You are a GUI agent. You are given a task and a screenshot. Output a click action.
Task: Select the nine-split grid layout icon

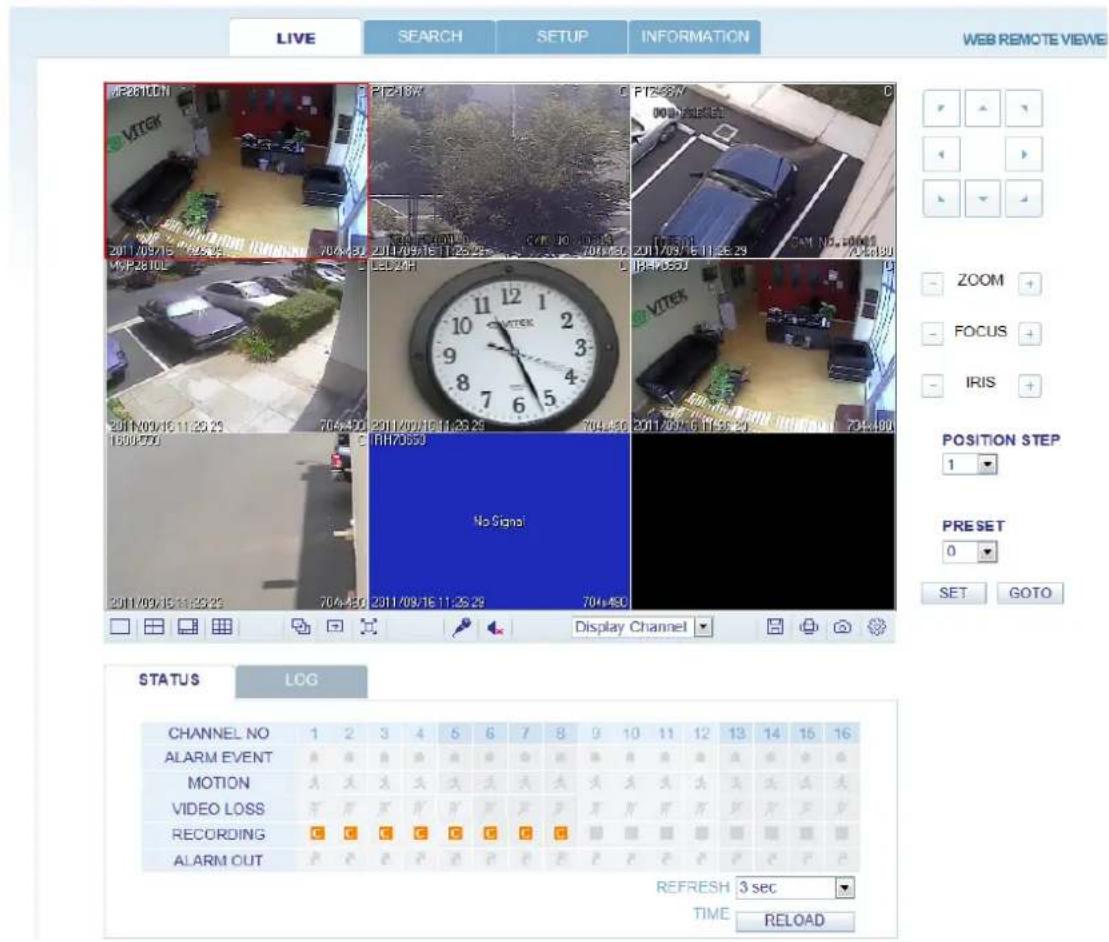[x=222, y=627]
